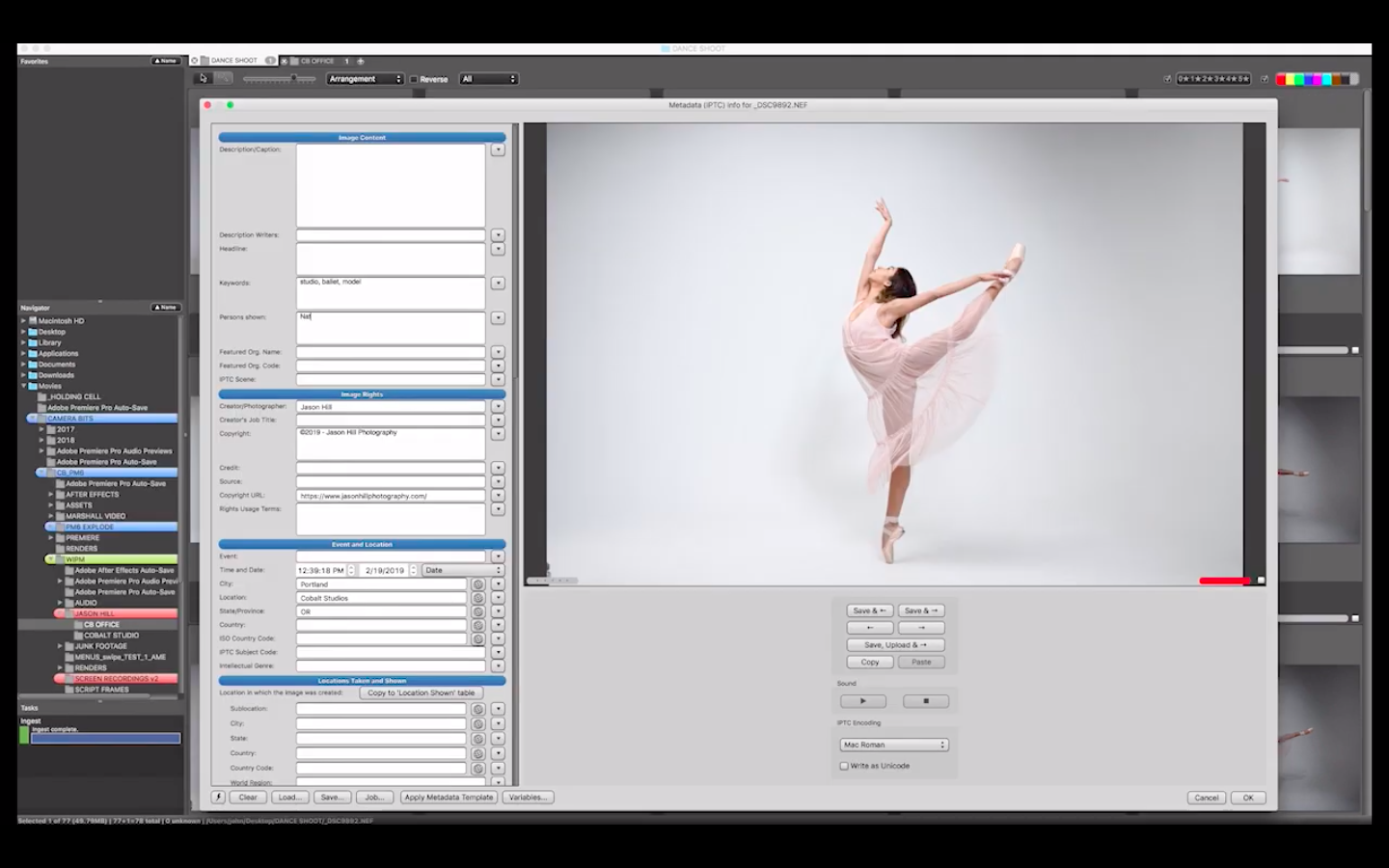Viewport: 1389px width, 868px height.
Task: Click the globe icon next to Cobalt Studios
Action: [477, 598]
